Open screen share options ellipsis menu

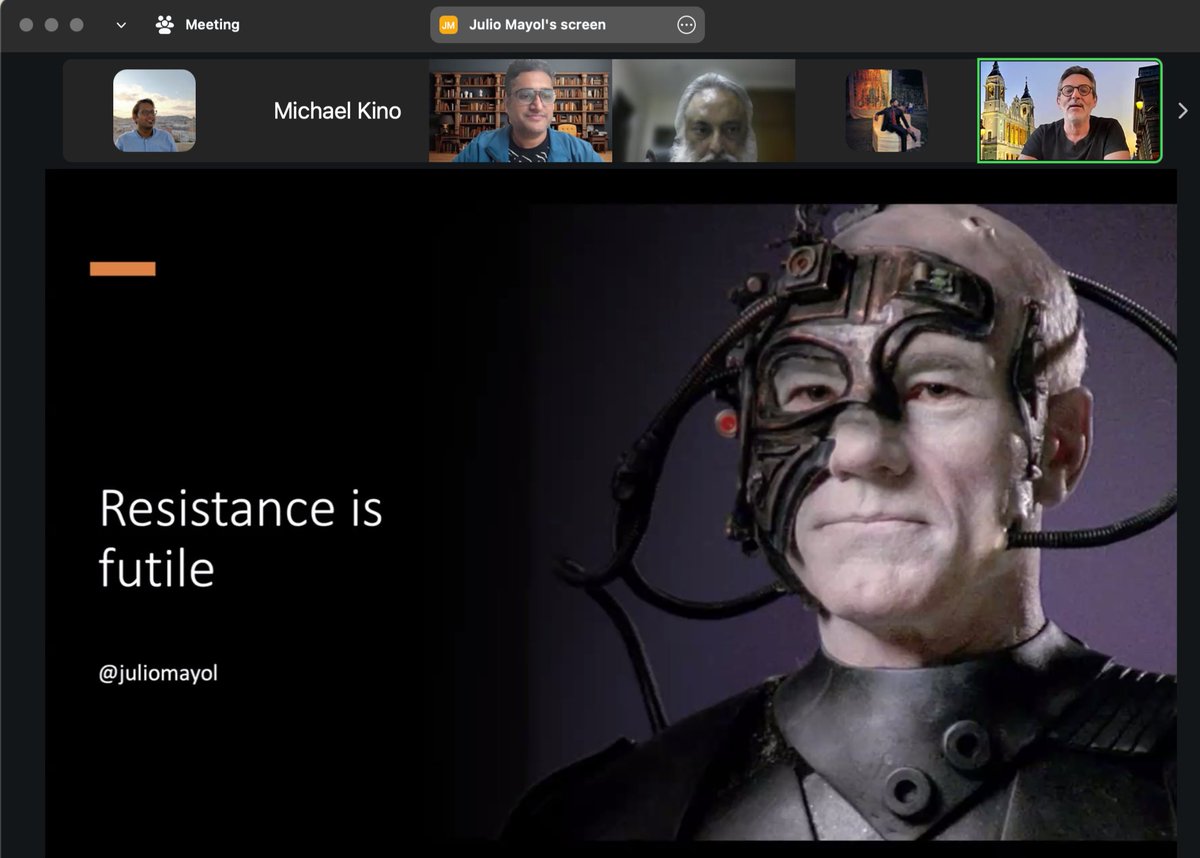[x=686, y=25]
